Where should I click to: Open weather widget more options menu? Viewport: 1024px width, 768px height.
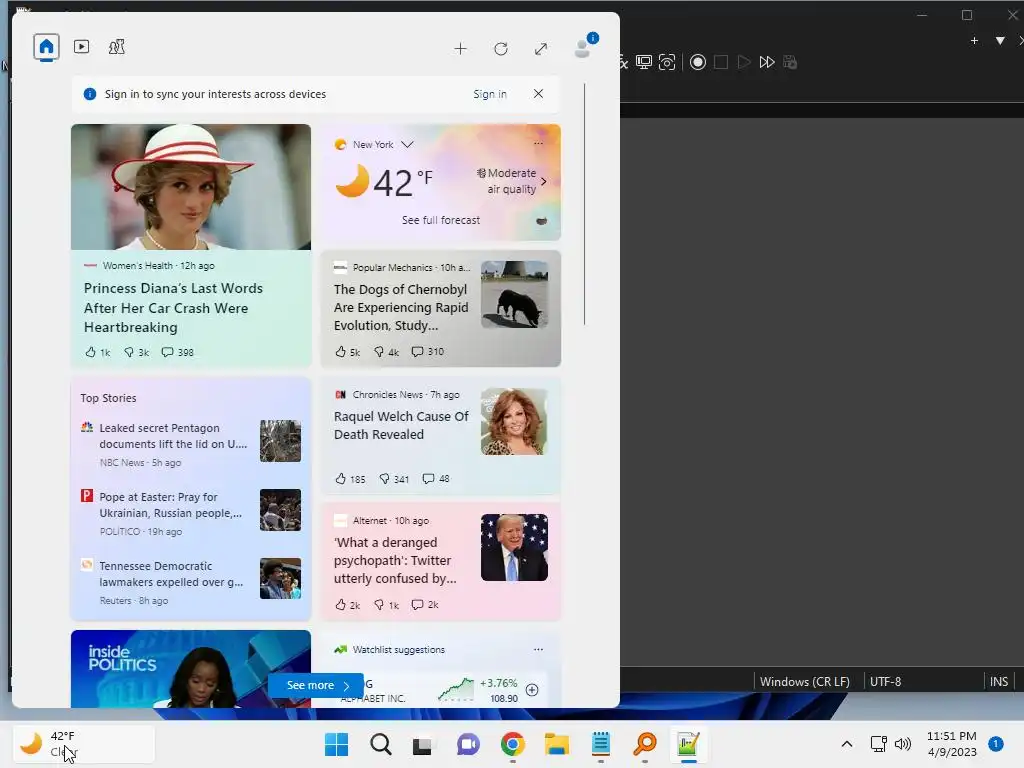538,144
